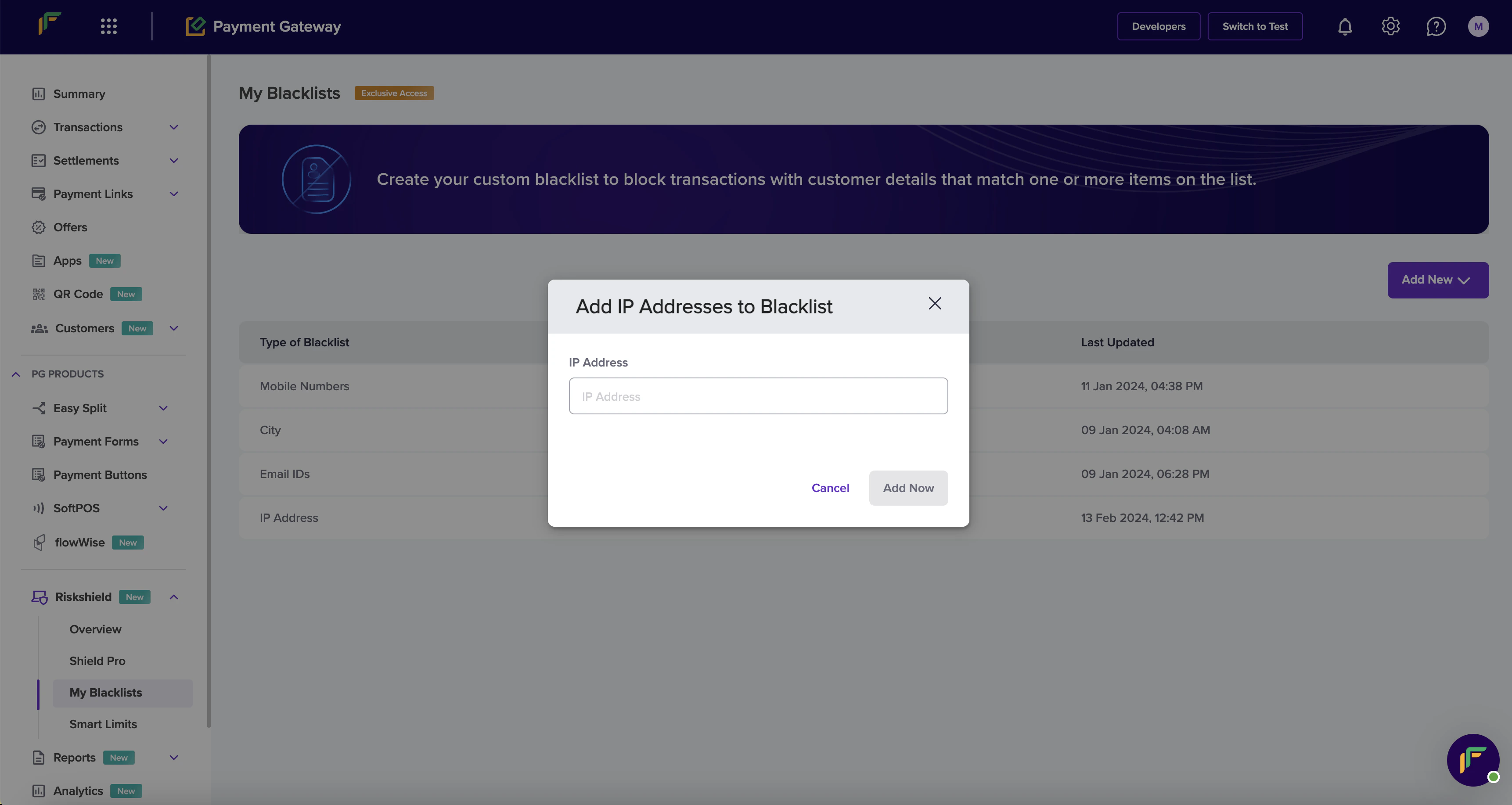The image size is (1512, 805).
Task: Click the notifications bell icon
Action: [1345, 26]
